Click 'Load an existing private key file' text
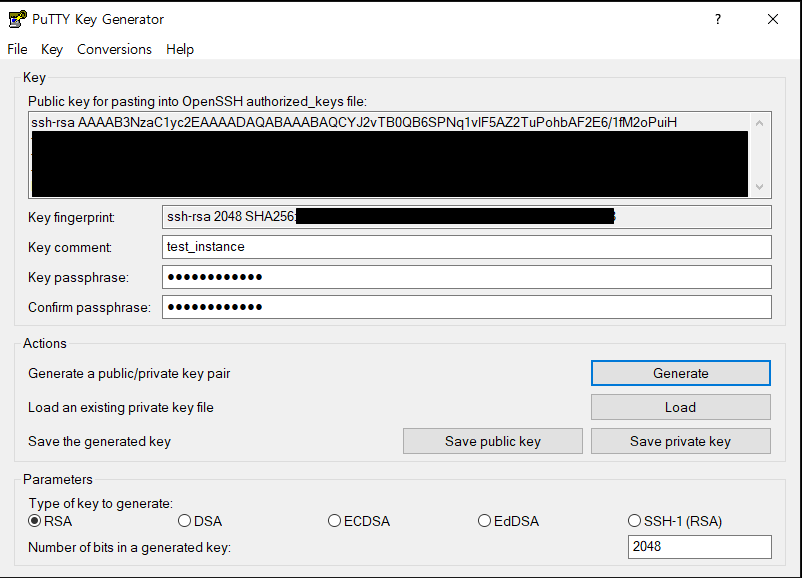802x578 pixels. click(x=121, y=408)
